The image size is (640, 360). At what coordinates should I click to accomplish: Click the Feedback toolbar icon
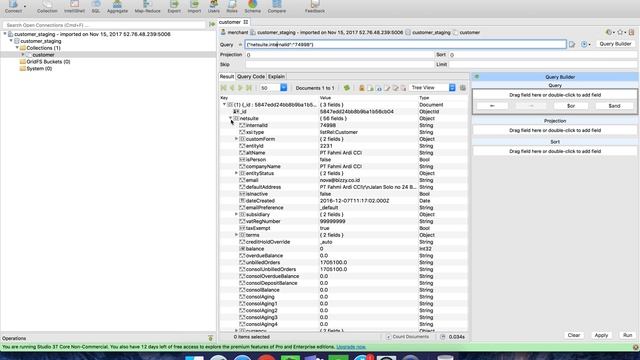315,6
